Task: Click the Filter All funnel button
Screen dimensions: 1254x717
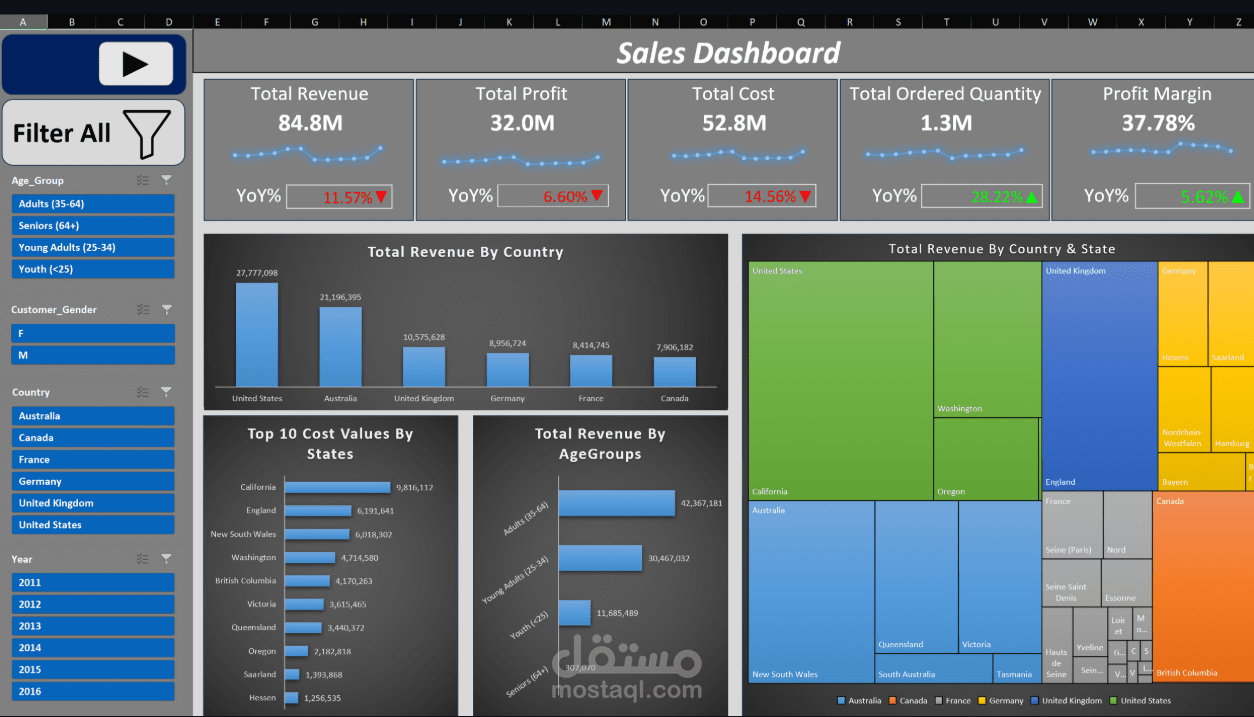Action: tap(93, 132)
